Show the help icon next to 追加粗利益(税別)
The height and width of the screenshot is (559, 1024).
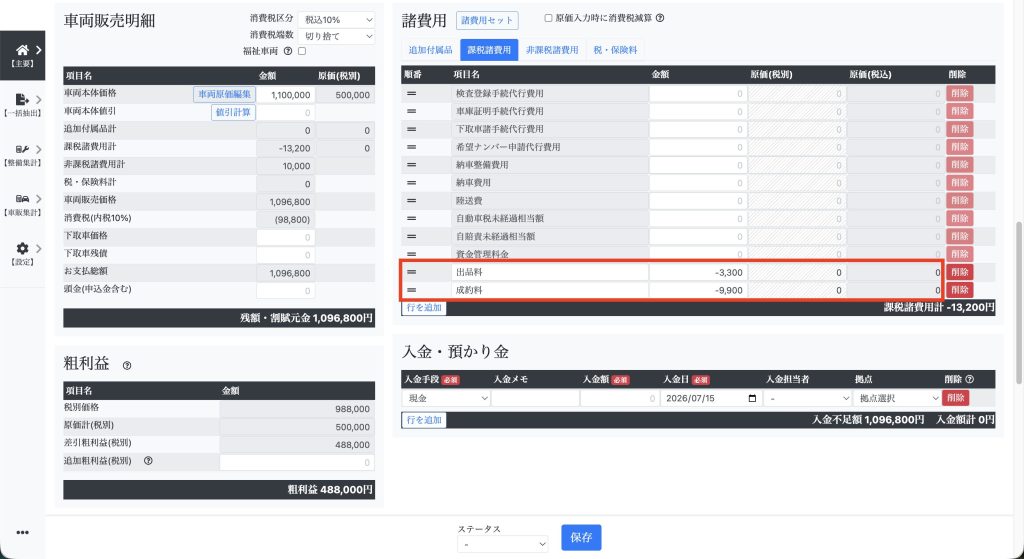(x=148, y=460)
